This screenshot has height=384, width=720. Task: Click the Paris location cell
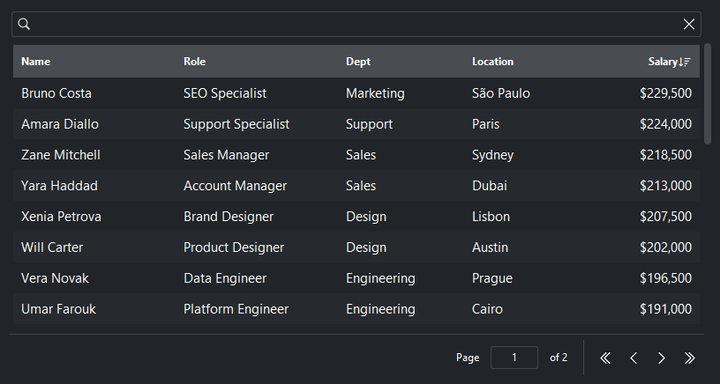pyautogui.click(x=486, y=124)
